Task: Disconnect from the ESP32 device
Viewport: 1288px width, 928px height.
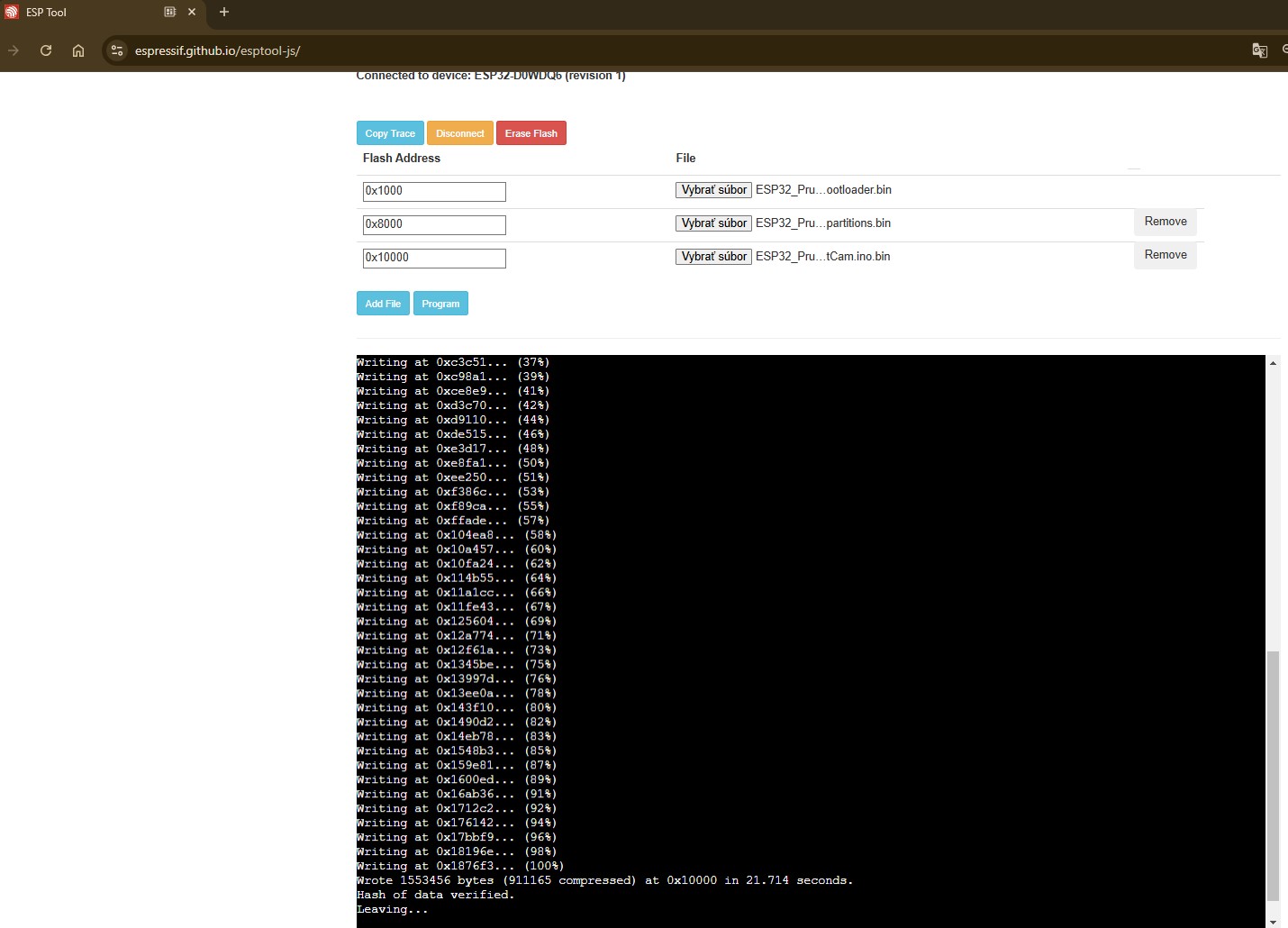Action: 459,133
